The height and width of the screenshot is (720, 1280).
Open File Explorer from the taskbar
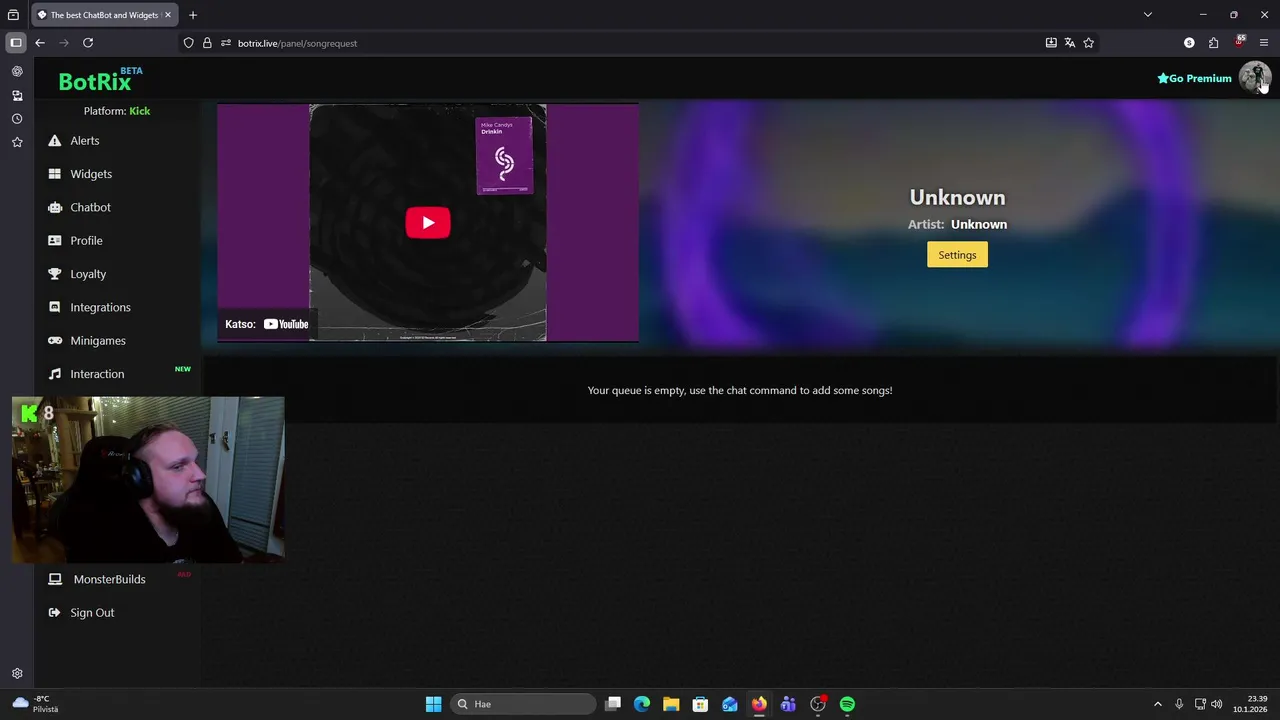pos(671,704)
